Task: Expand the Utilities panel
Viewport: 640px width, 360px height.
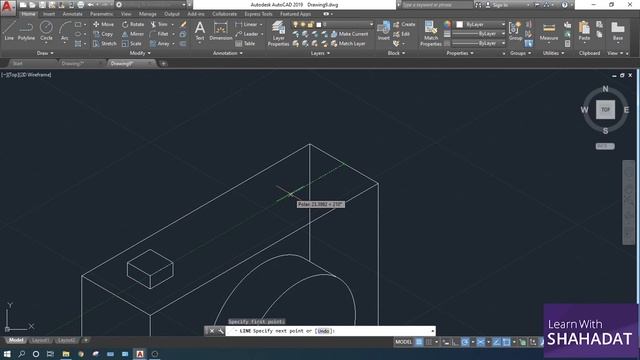Action: point(553,53)
